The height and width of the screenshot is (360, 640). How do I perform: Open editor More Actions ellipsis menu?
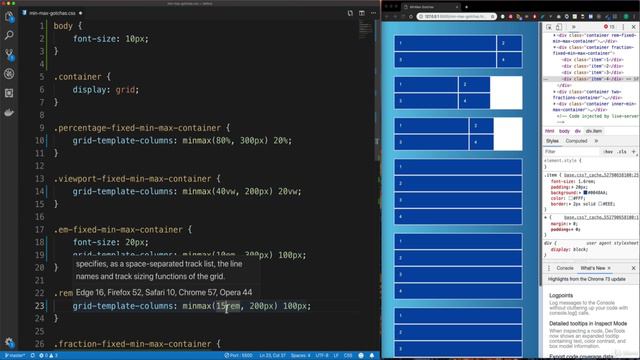click(x=373, y=13)
